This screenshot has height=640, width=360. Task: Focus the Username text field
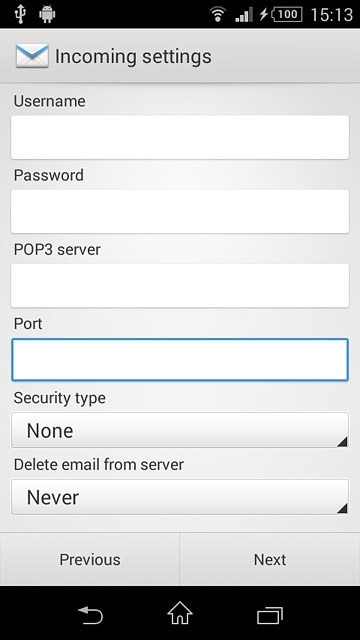(180, 137)
